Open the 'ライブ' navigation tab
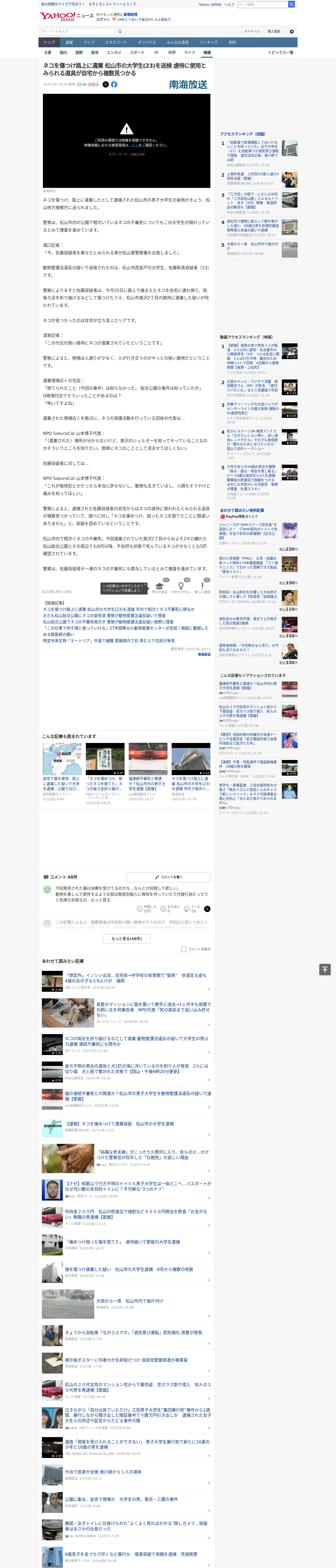Image resolution: width=336 pixels, height=1568 pixels. pos(89,43)
